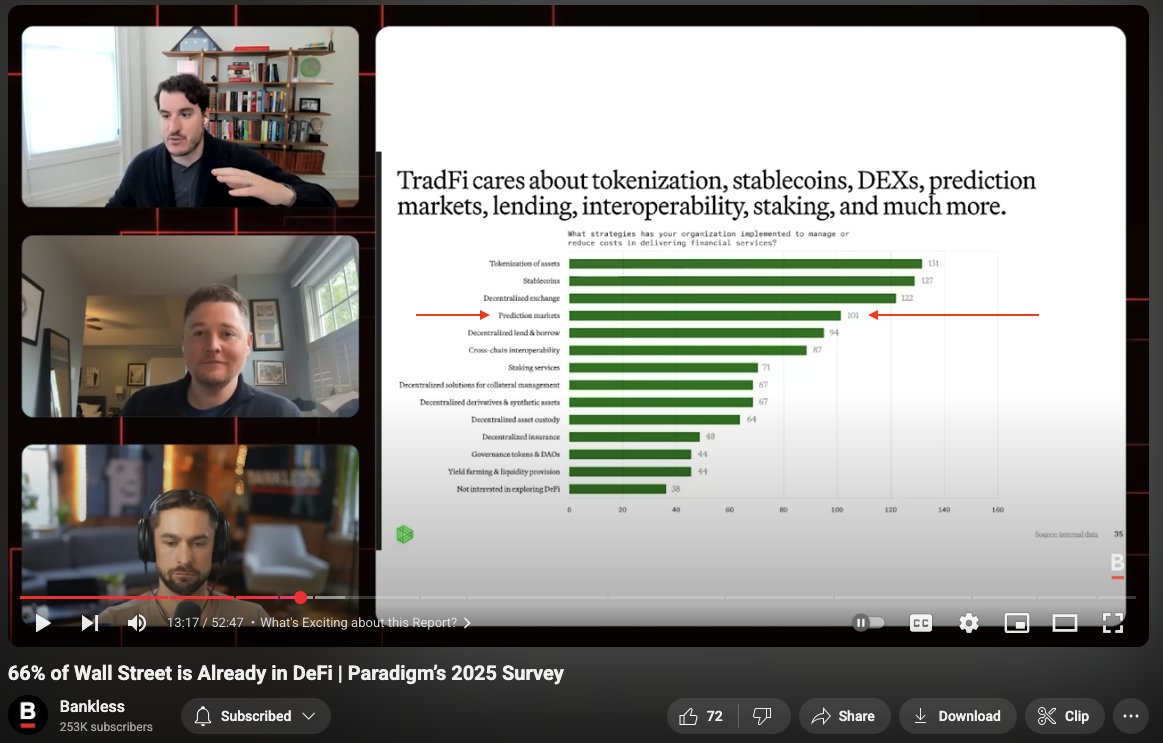1163x743 pixels.
Task: Enable closed captions
Action: pyautogui.click(x=919, y=622)
